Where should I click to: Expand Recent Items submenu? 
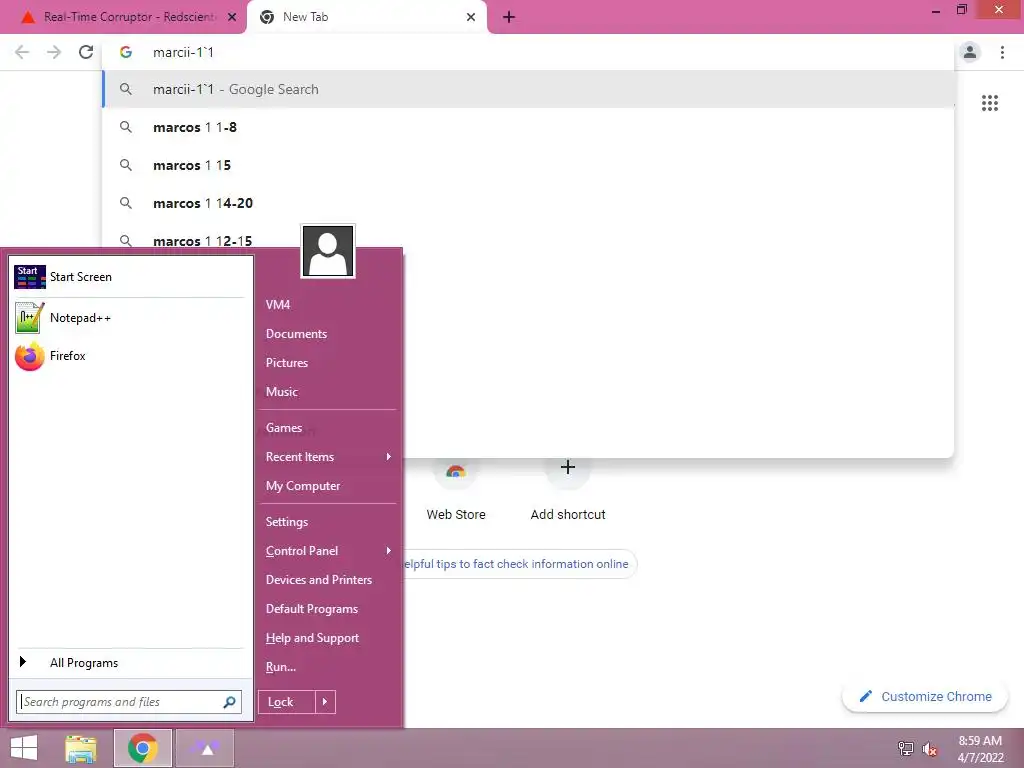pos(327,457)
